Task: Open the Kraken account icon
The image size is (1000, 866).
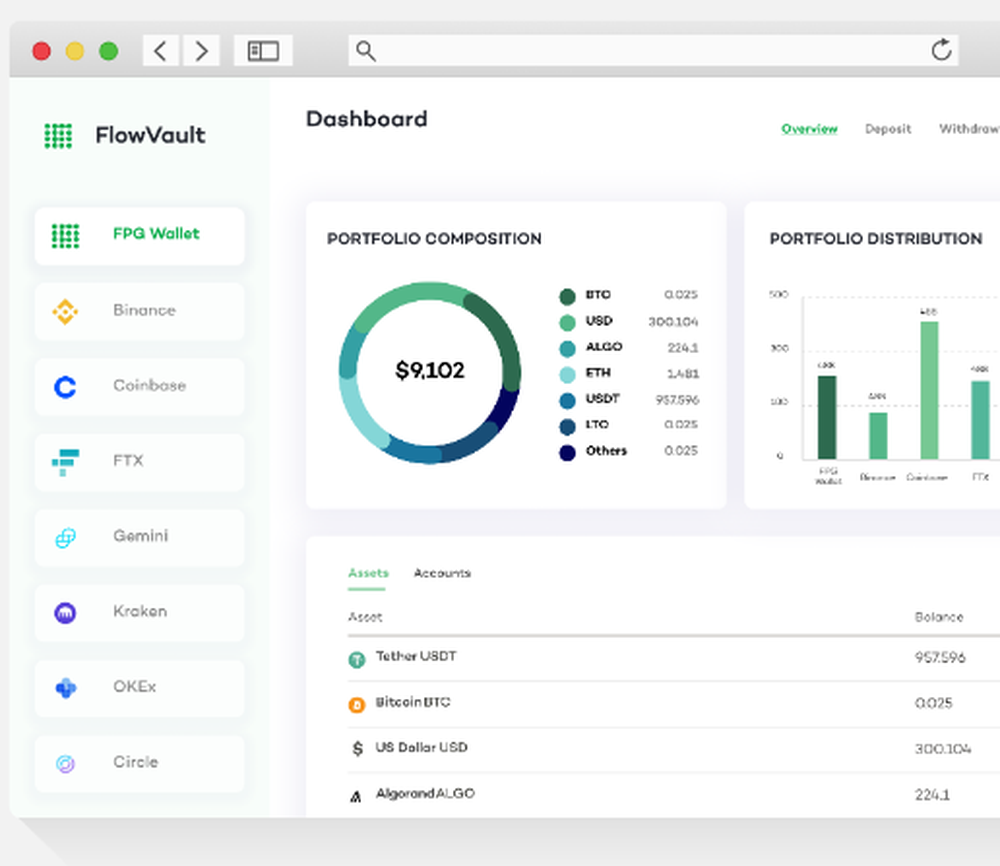Action: tap(65, 613)
